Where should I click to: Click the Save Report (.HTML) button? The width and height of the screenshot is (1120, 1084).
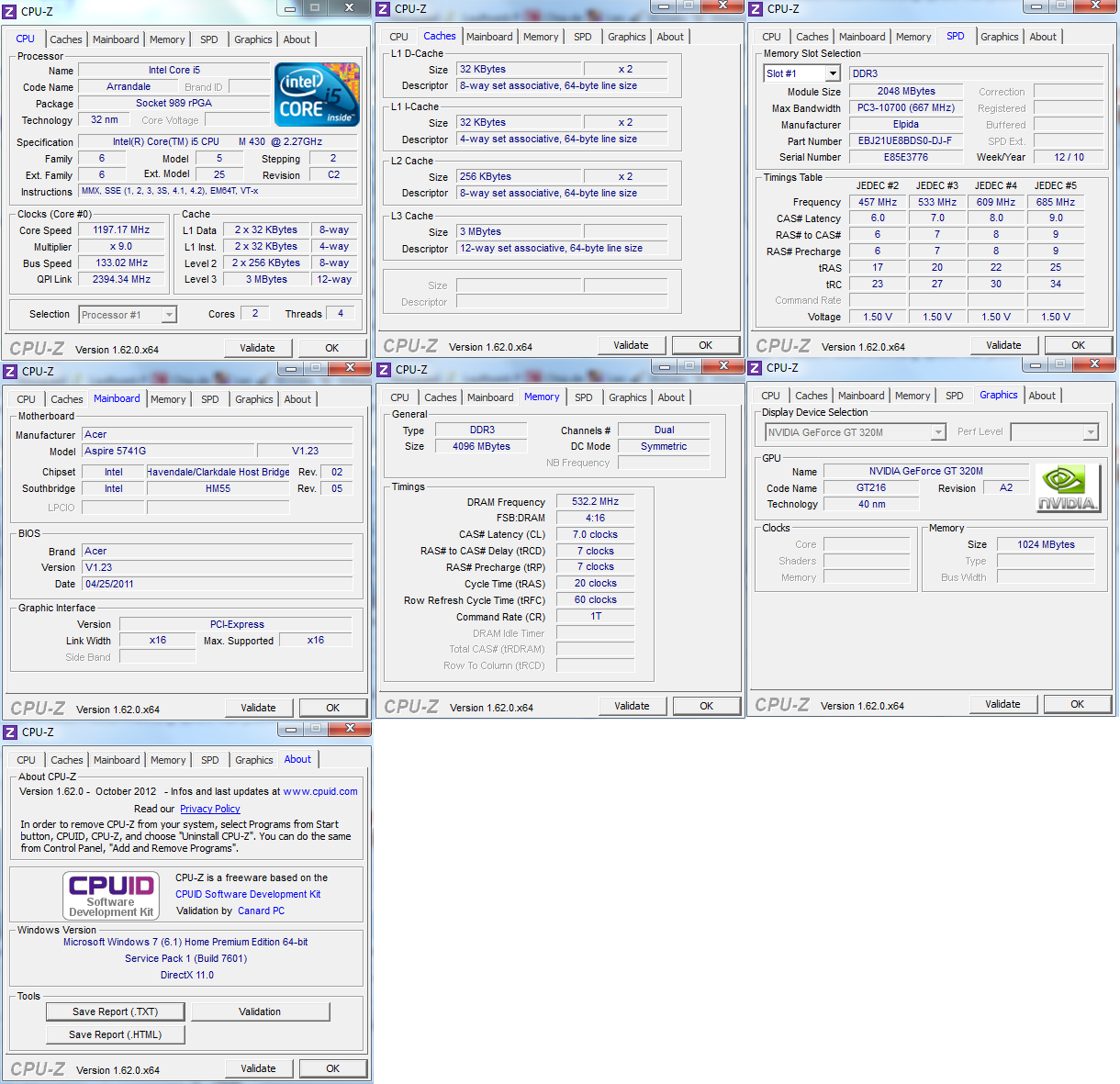(115, 1034)
